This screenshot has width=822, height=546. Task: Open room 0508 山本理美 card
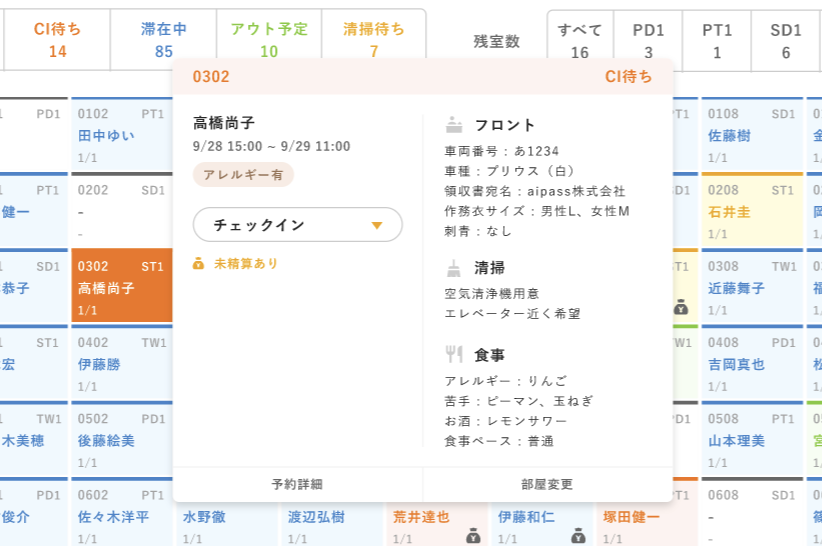pyautogui.click(x=752, y=439)
